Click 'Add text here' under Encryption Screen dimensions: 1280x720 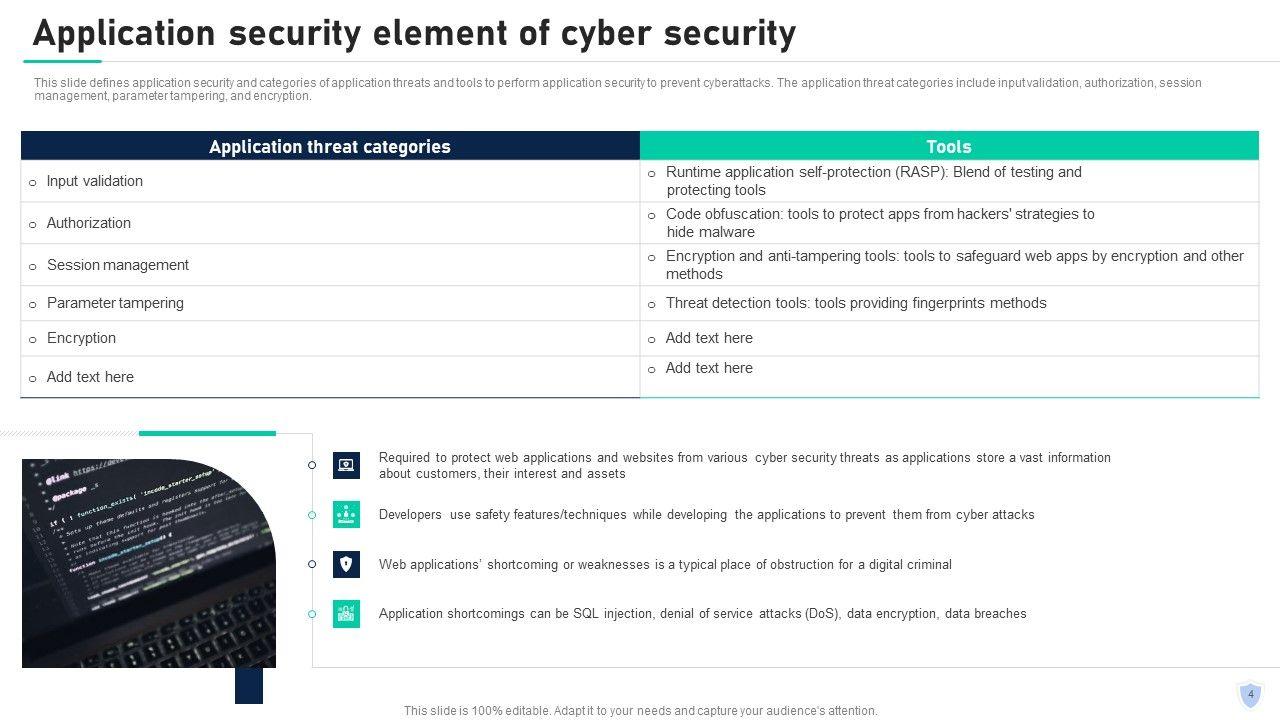pos(90,377)
